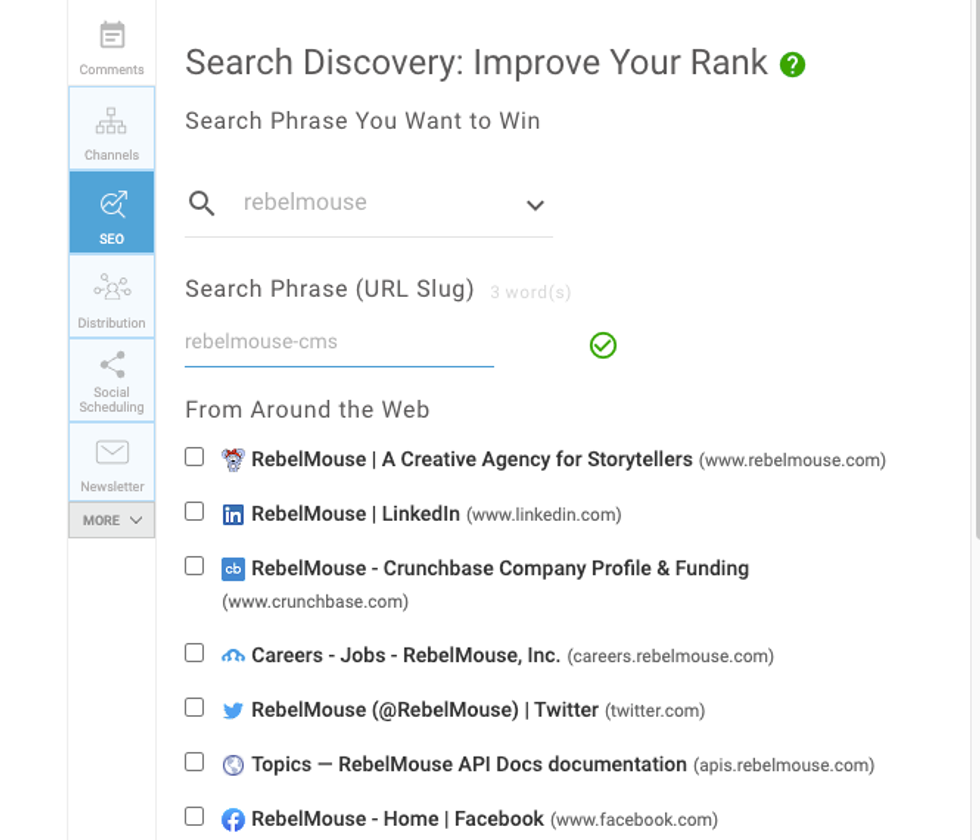Click the globe icon beside API Docs
The height and width of the screenshot is (840, 980).
point(233,765)
